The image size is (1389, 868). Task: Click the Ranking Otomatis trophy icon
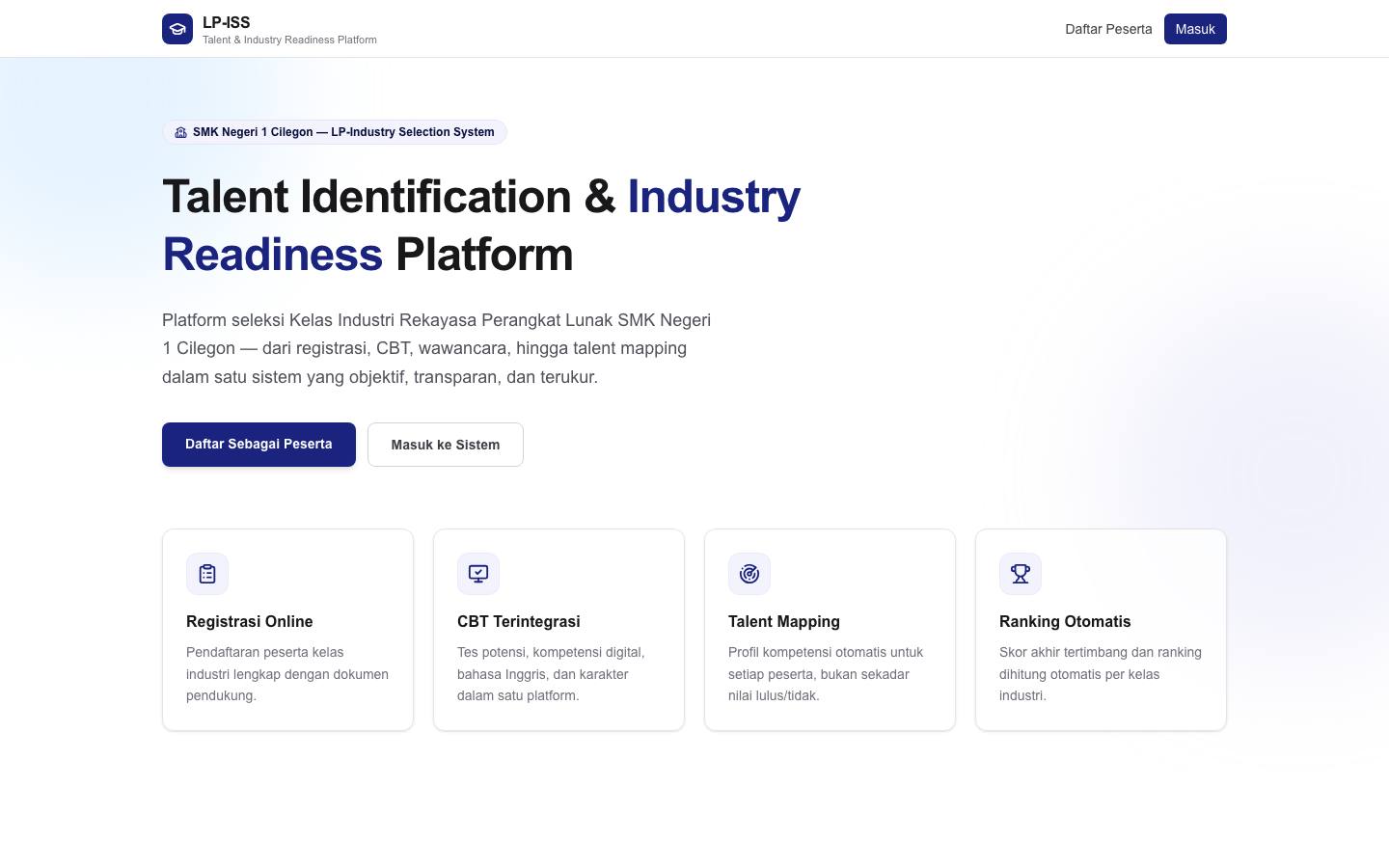point(1021,574)
